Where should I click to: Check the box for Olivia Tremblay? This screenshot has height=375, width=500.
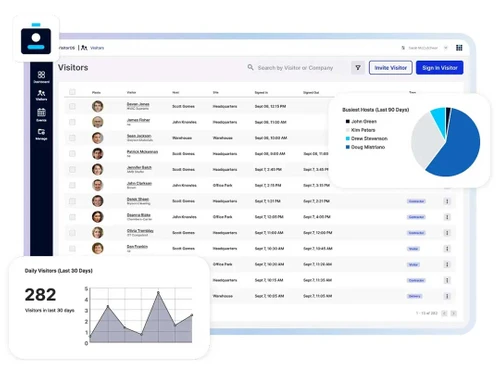coord(72,233)
